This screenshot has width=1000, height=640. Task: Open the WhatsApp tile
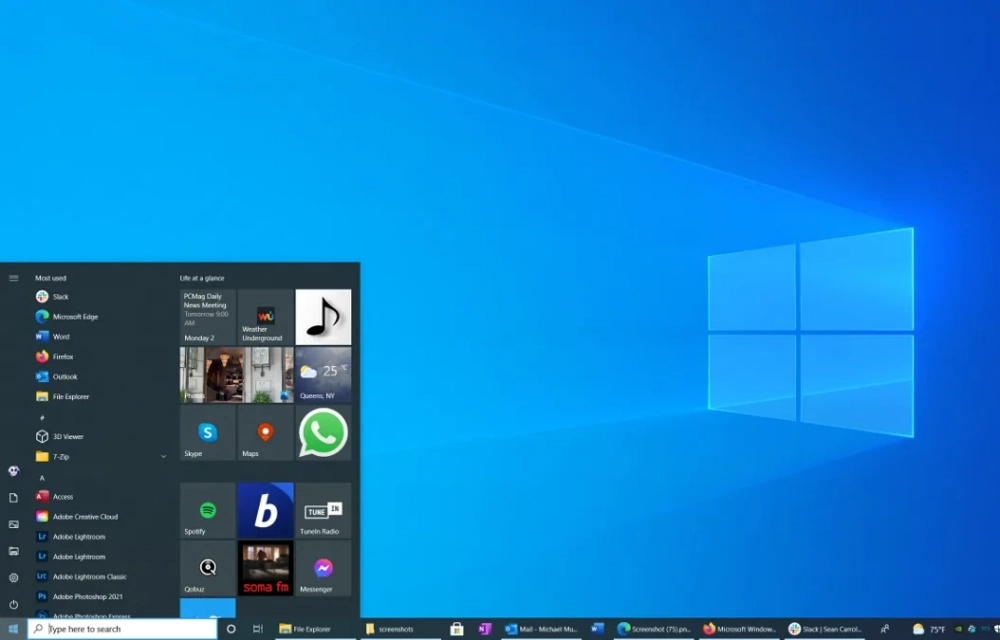tap(323, 433)
